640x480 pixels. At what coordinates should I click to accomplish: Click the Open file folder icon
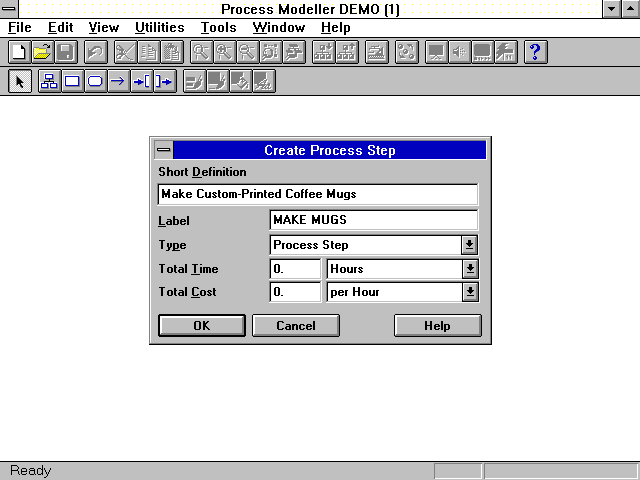[42, 52]
